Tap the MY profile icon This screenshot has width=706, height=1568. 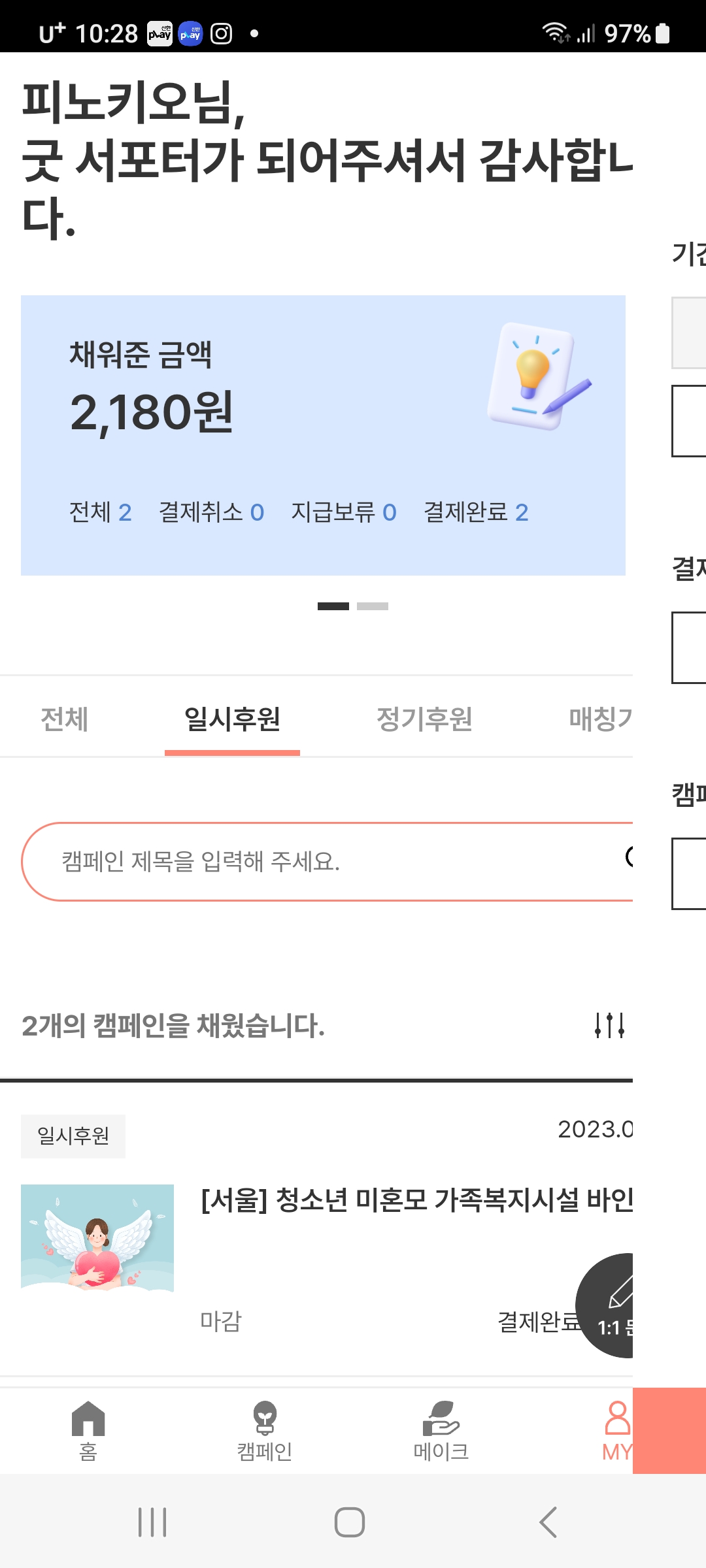pyautogui.click(x=616, y=1429)
